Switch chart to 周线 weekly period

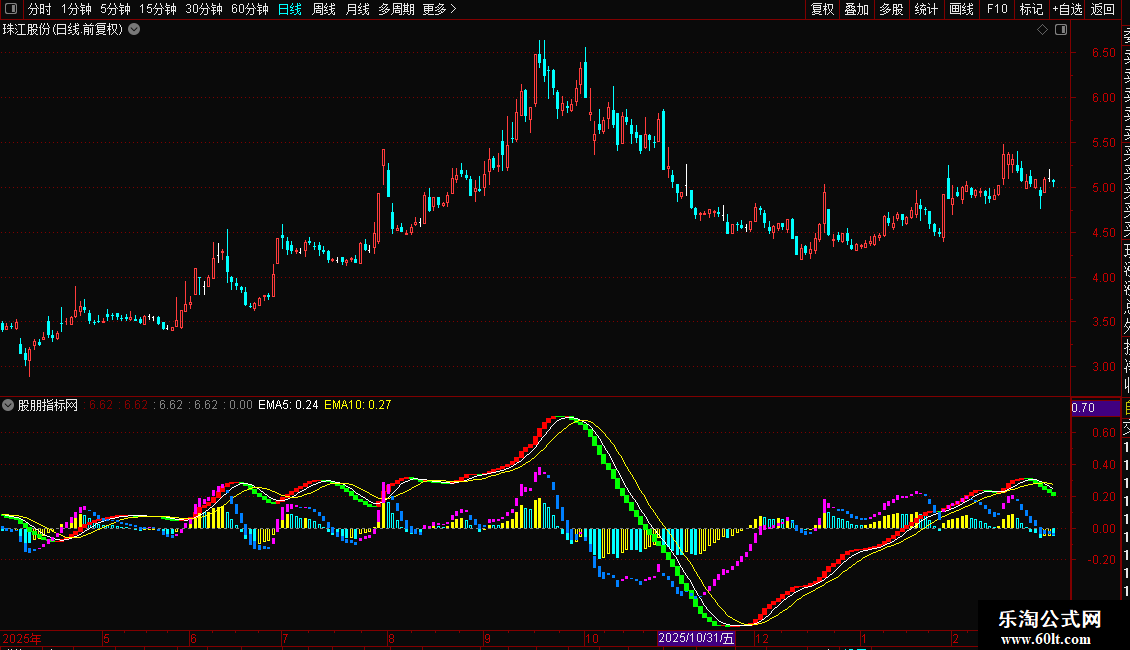[x=324, y=9]
